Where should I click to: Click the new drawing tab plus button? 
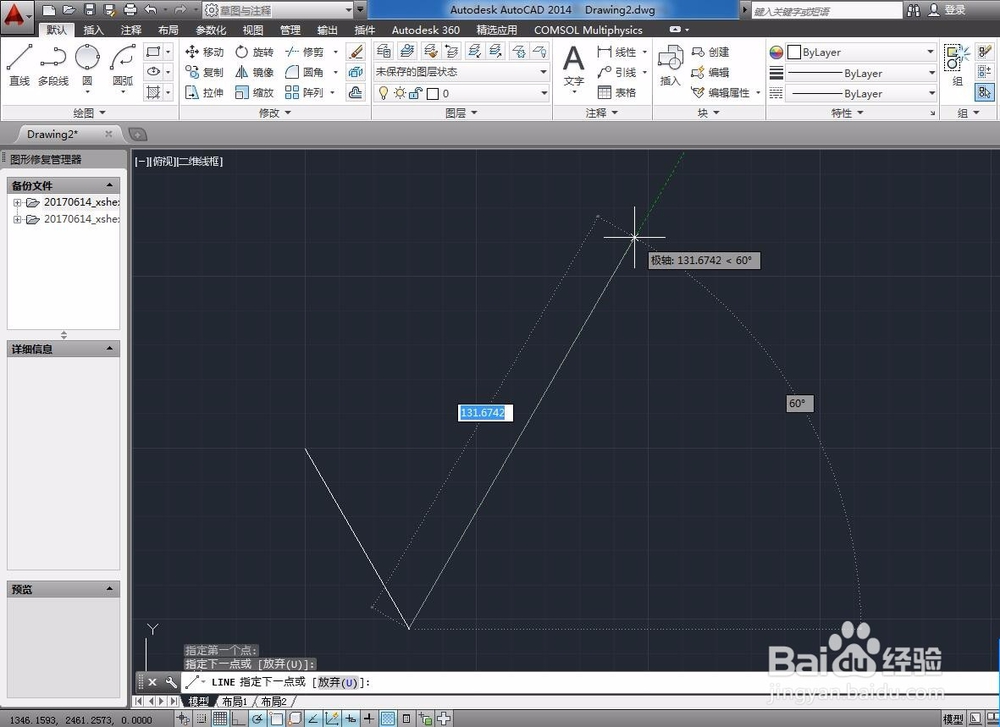pyautogui.click(x=137, y=134)
